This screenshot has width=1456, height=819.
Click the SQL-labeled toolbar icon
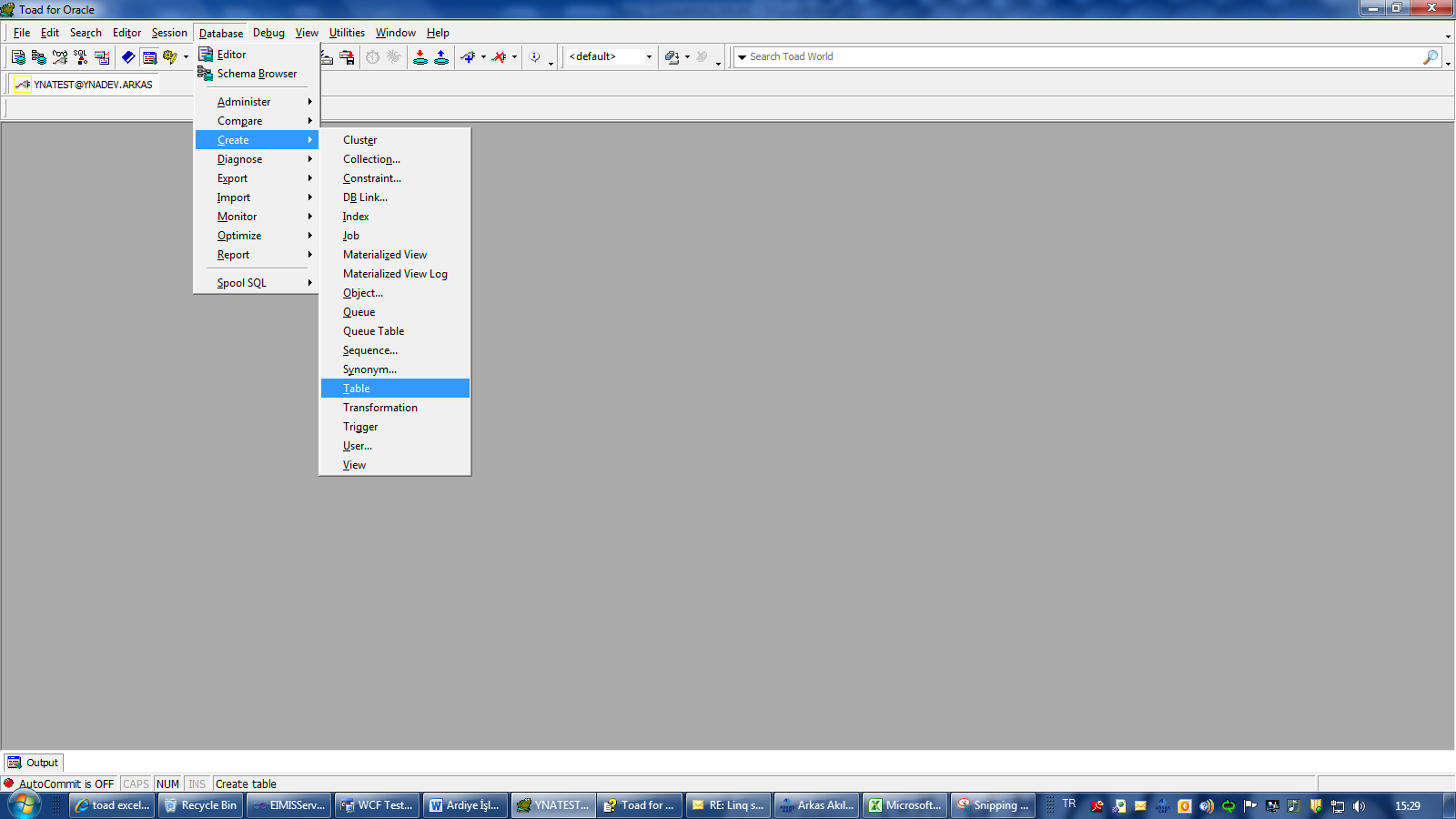pos(81,56)
